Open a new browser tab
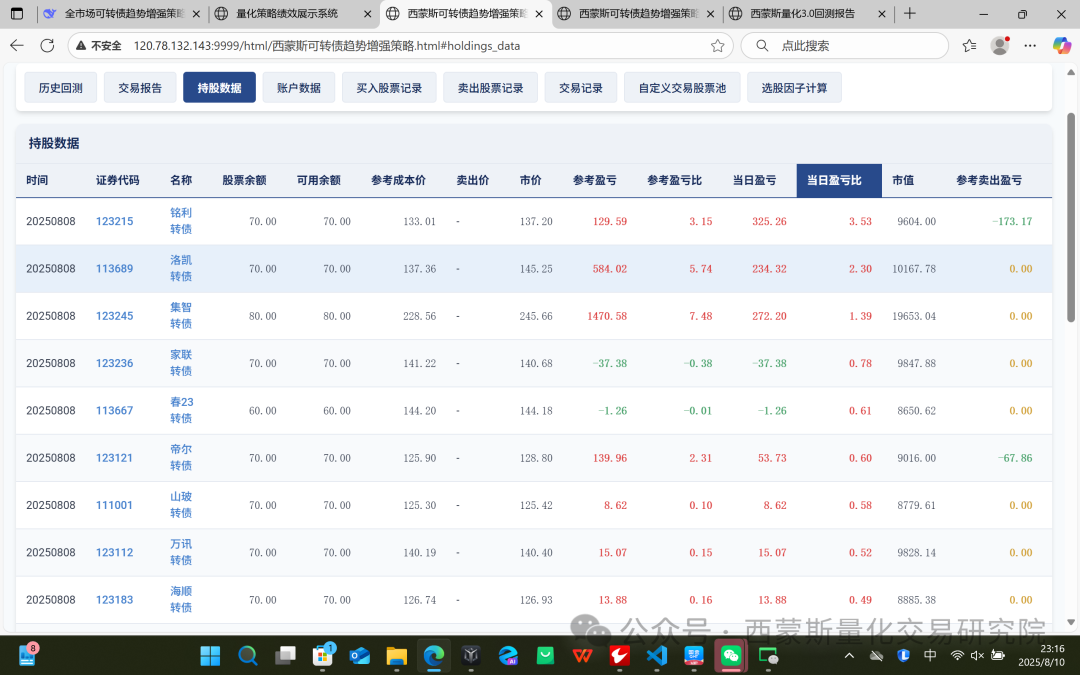This screenshot has height=675, width=1080. pyautogui.click(x=909, y=14)
